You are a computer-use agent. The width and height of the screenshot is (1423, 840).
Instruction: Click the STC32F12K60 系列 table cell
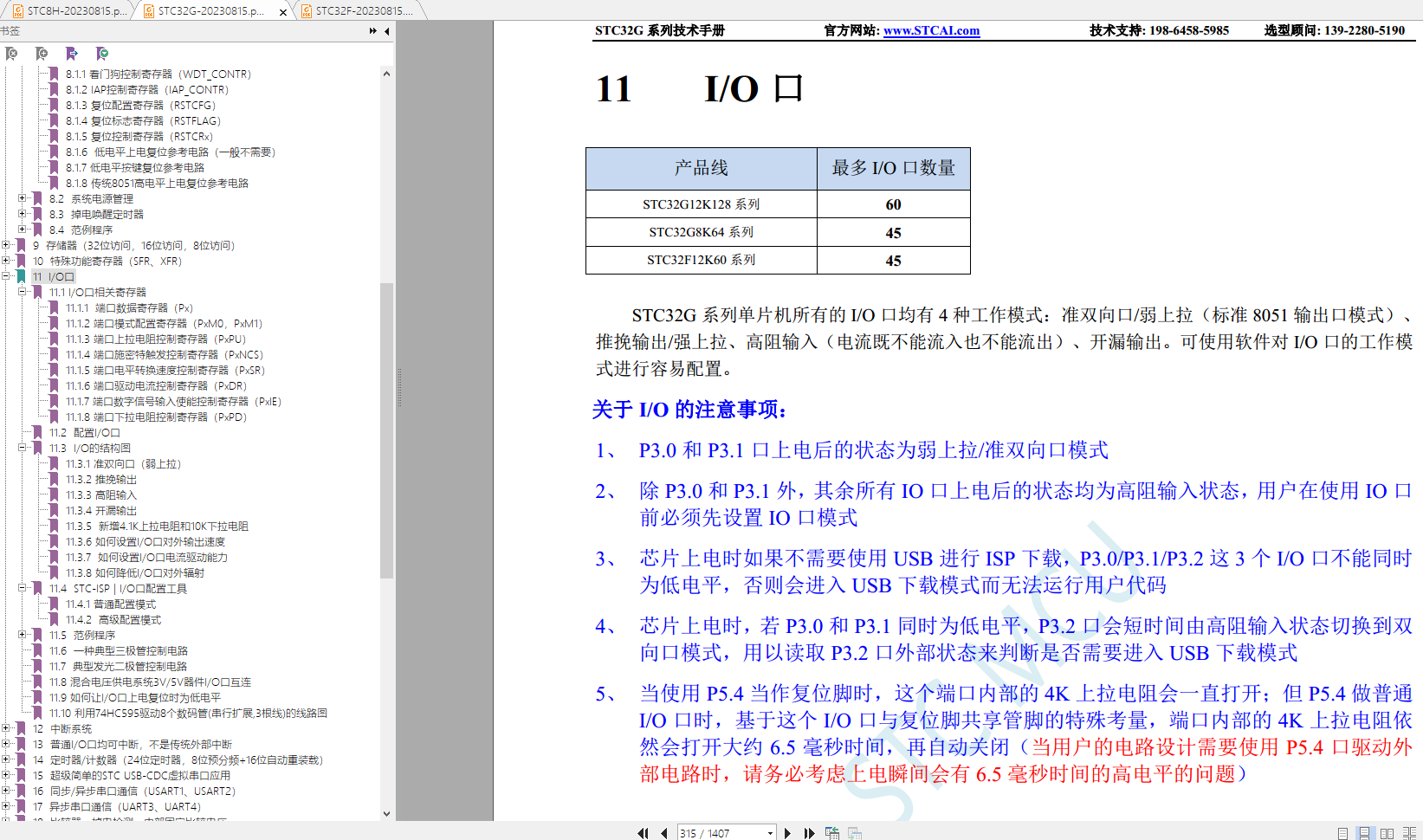point(702,260)
